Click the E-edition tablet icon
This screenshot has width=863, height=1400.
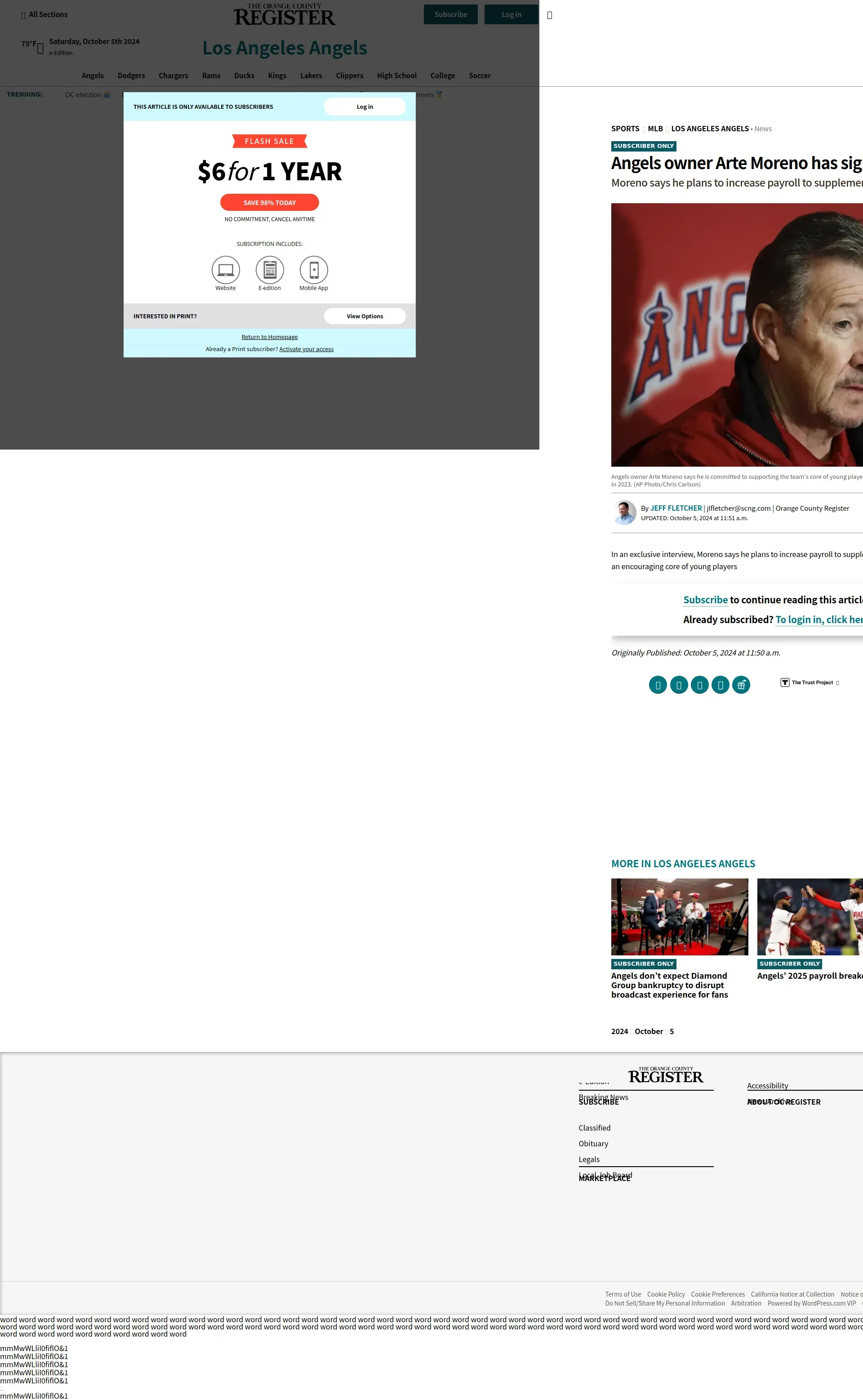click(x=269, y=269)
